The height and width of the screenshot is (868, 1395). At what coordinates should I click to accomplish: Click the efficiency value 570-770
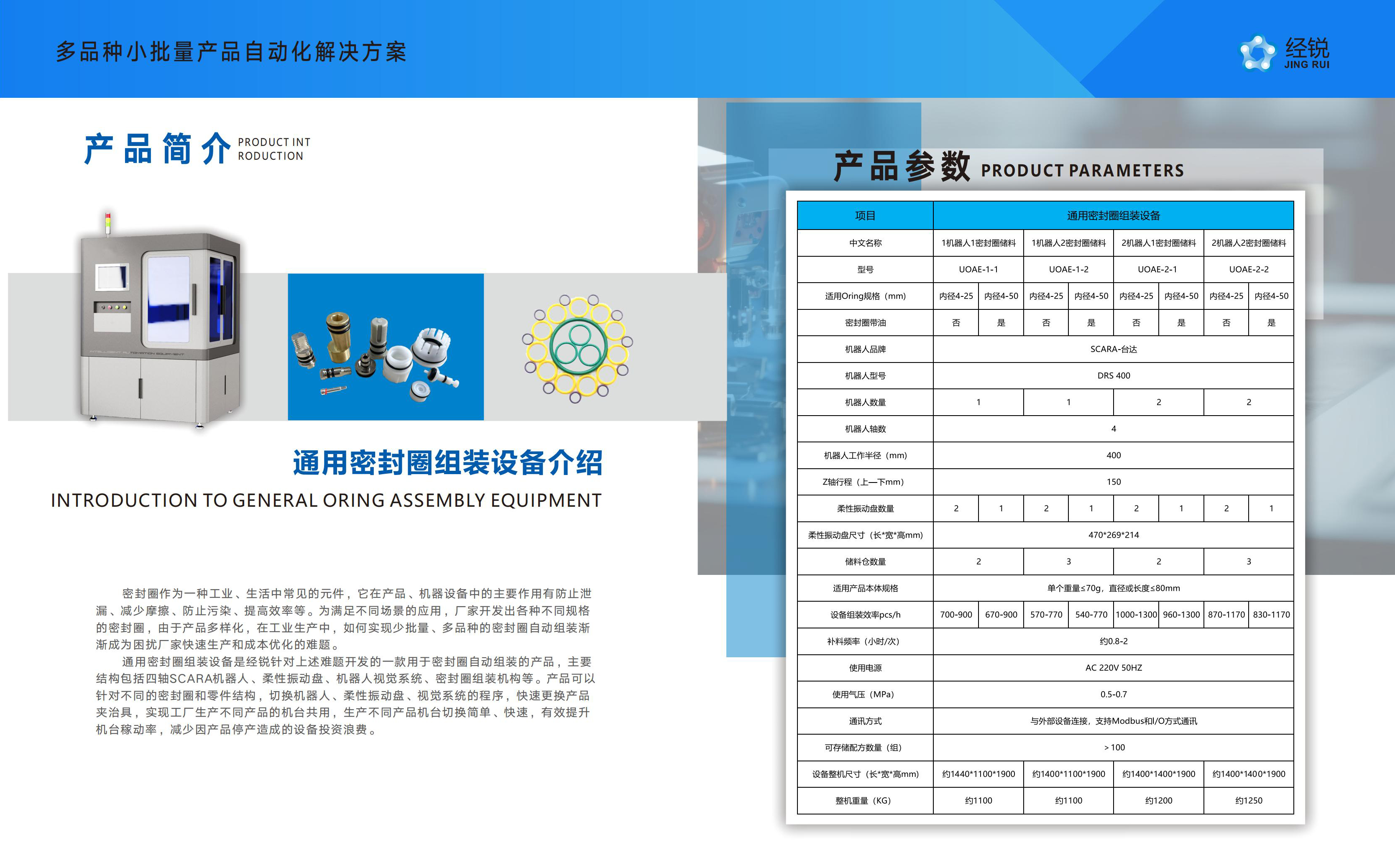[x=1046, y=615]
